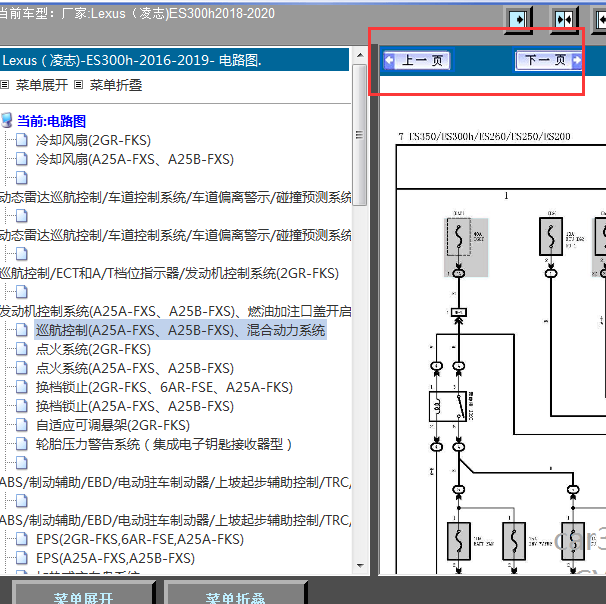
Task: Open 自适应可调悬架(2GR-FKS) diagram
Action: [113, 425]
